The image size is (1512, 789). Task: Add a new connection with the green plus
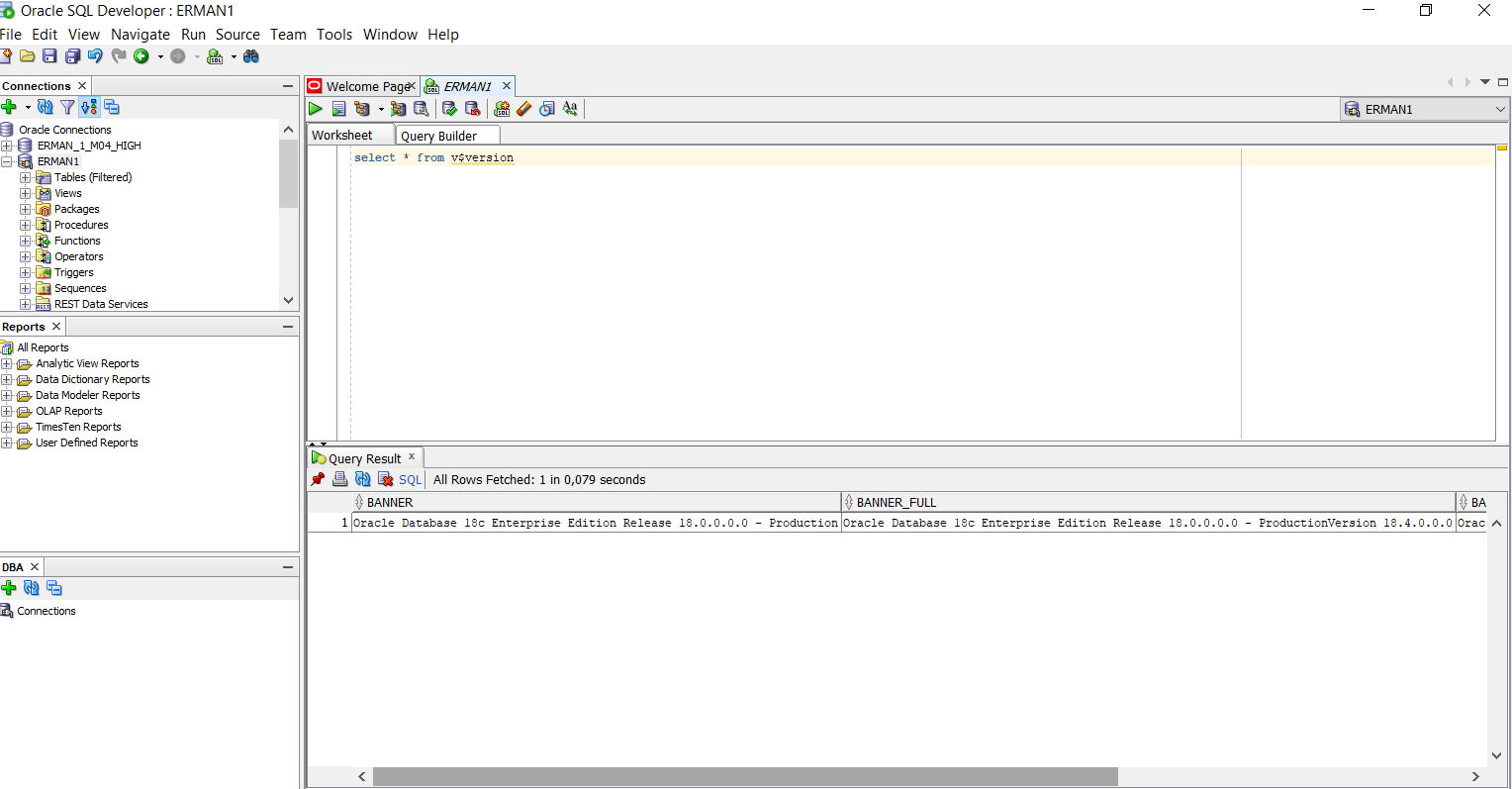coord(8,107)
